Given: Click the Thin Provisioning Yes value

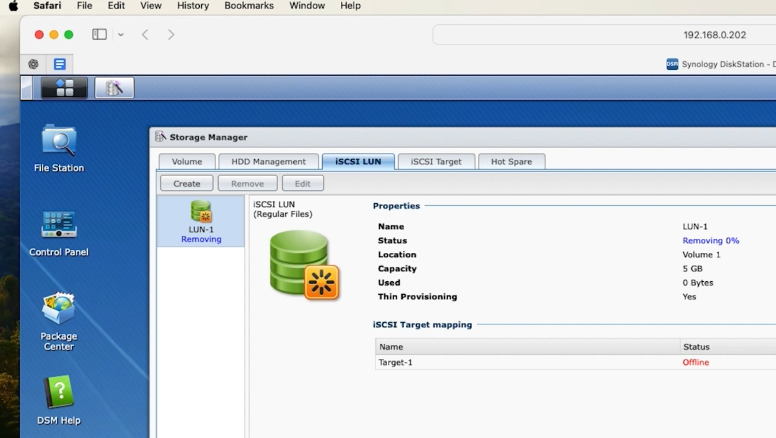Looking at the screenshot, I should pos(689,297).
